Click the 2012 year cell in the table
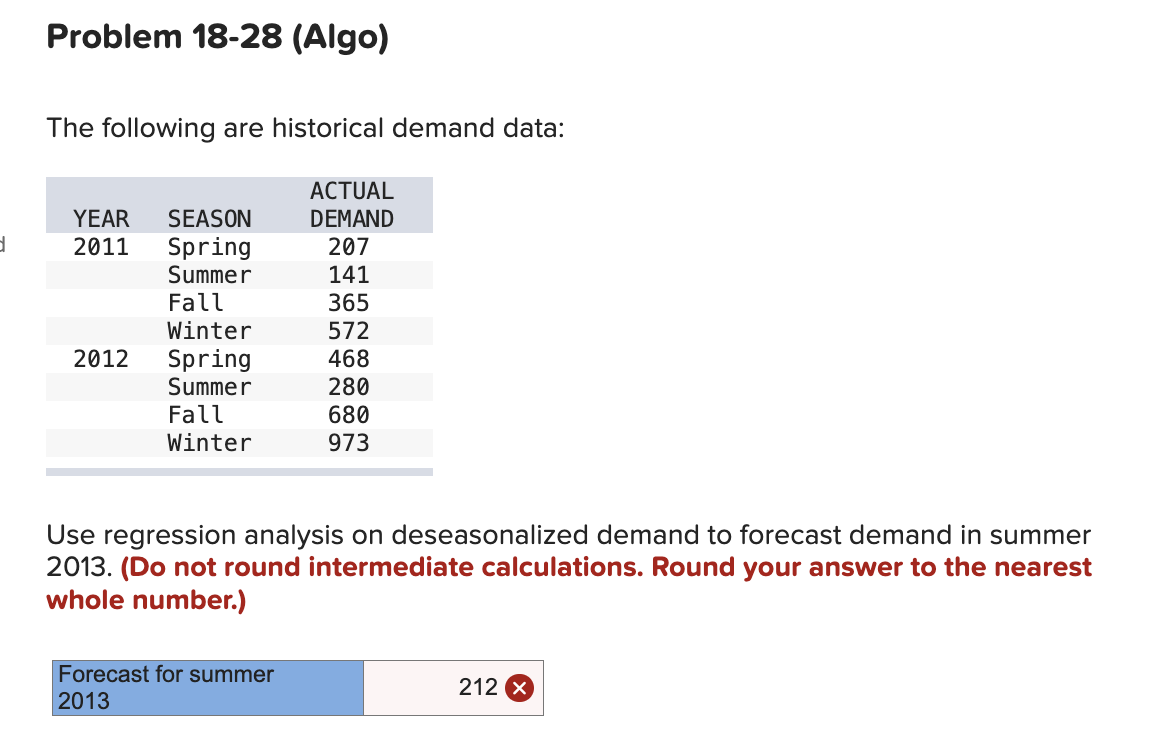The height and width of the screenshot is (738, 1156). click(x=100, y=358)
